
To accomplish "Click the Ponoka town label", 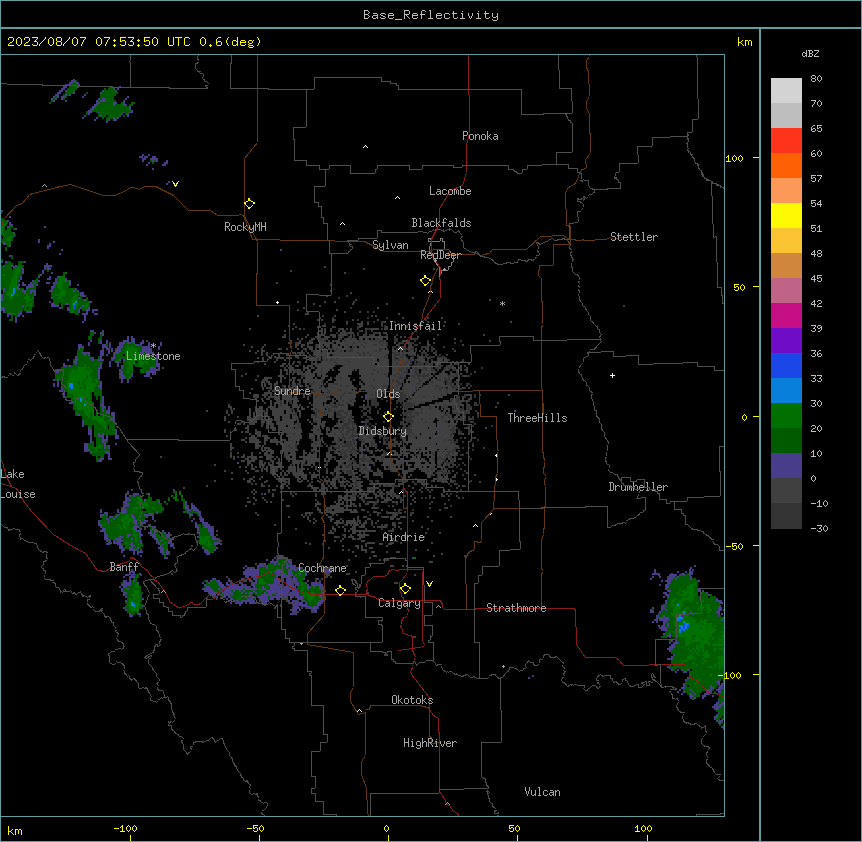I will pos(480,136).
